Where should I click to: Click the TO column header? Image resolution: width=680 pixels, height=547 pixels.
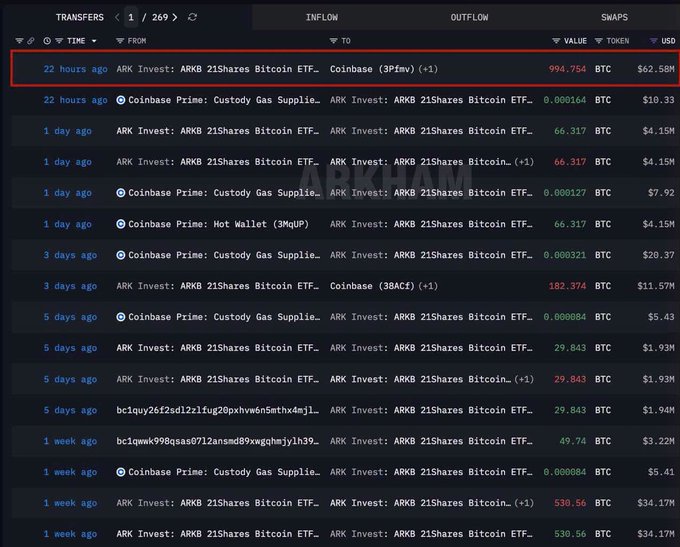(x=346, y=41)
